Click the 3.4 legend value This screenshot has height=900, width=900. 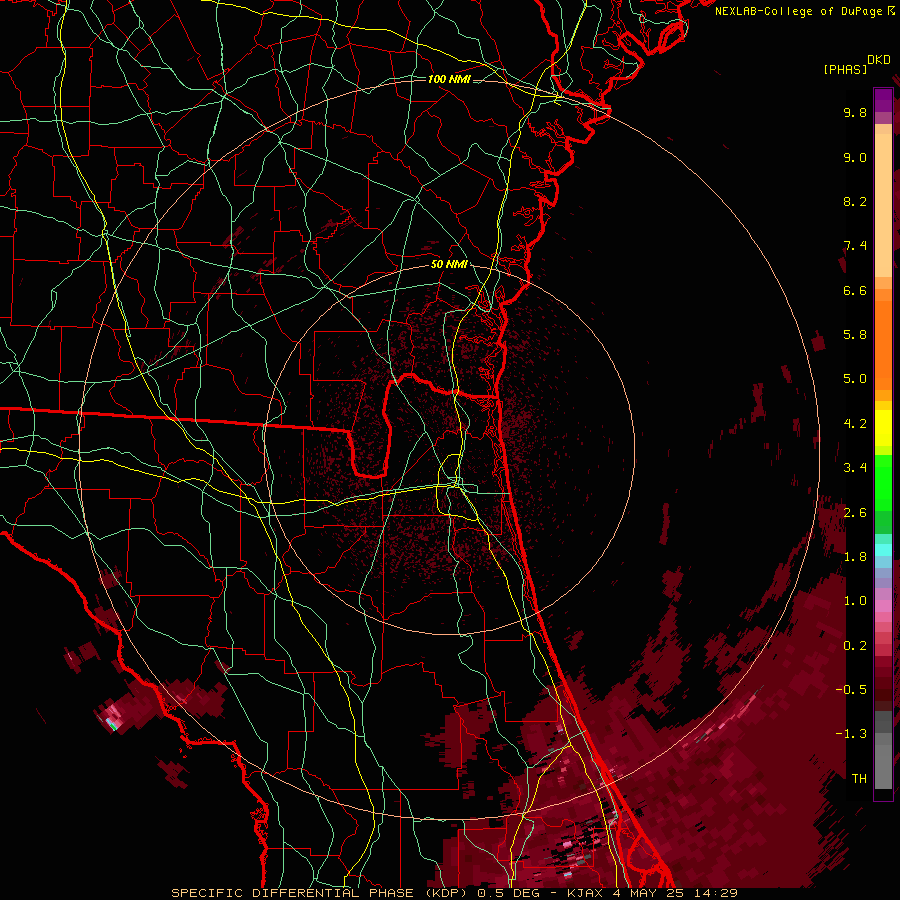point(855,468)
